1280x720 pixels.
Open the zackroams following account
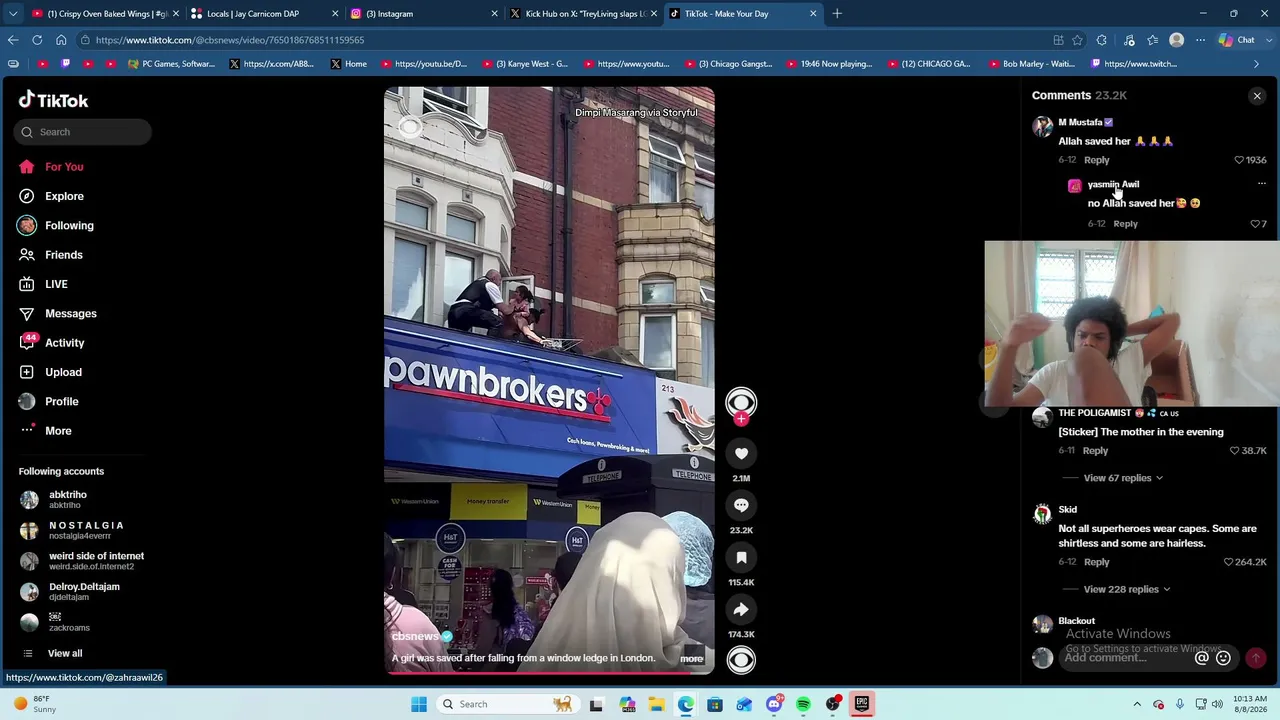pos(69,623)
